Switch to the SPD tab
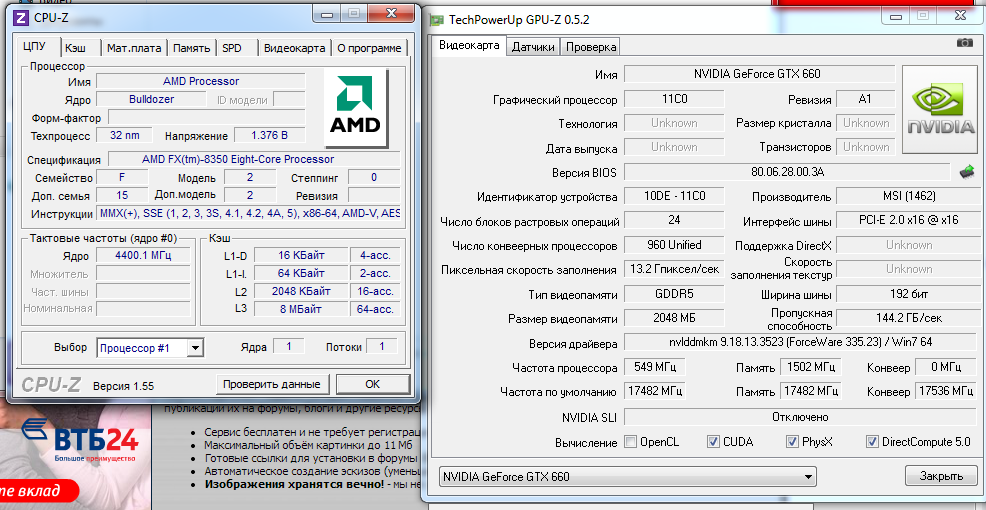Screen dimensions: 986x510 tap(237, 48)
